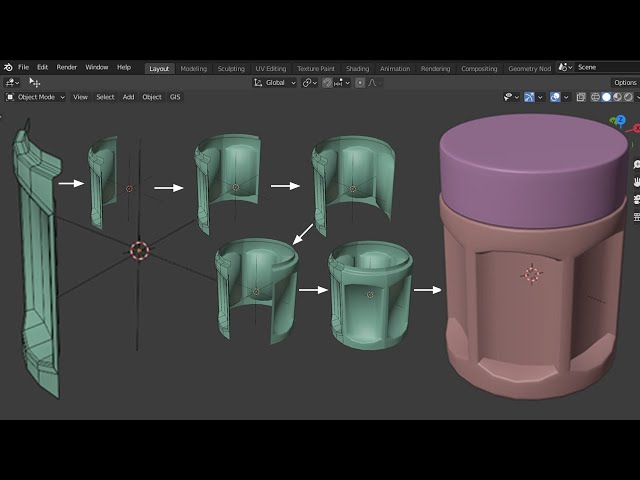Switch to the Animation workspace tab

[395, 69]
